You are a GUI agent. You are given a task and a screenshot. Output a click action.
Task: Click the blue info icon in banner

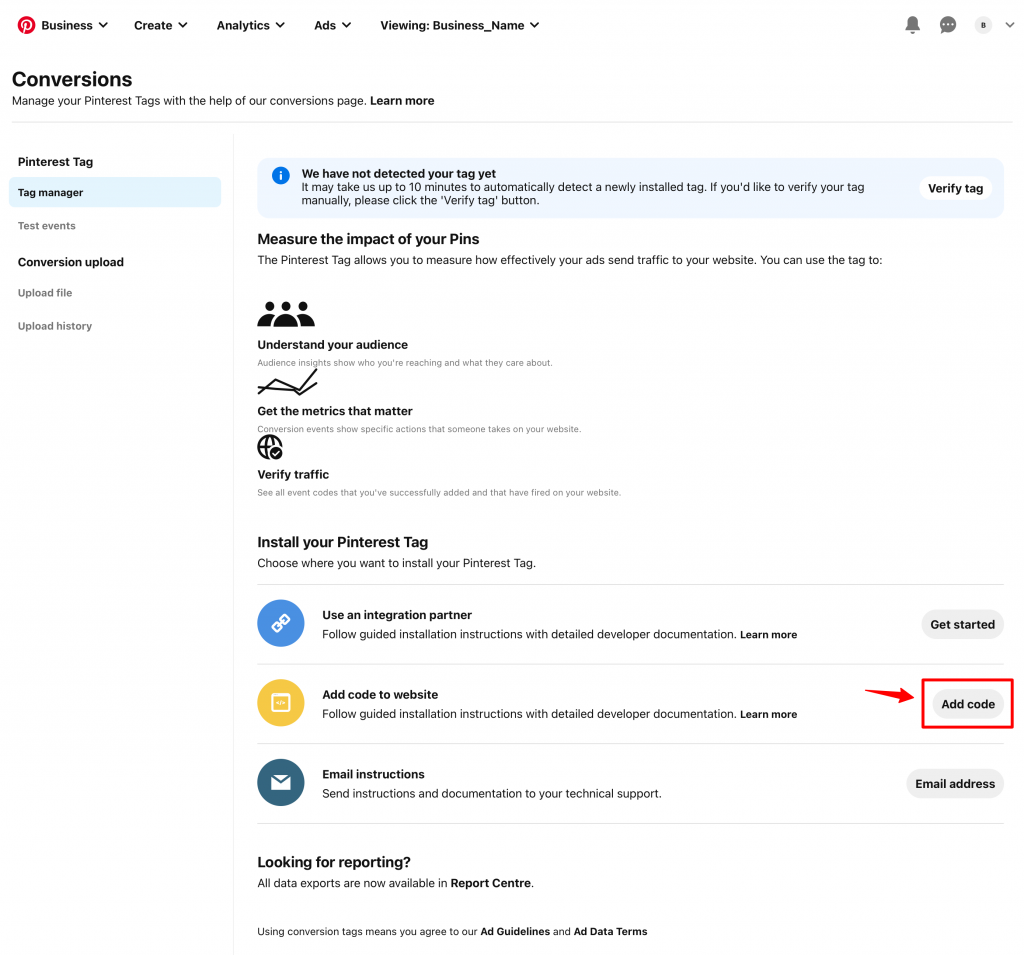281,175
